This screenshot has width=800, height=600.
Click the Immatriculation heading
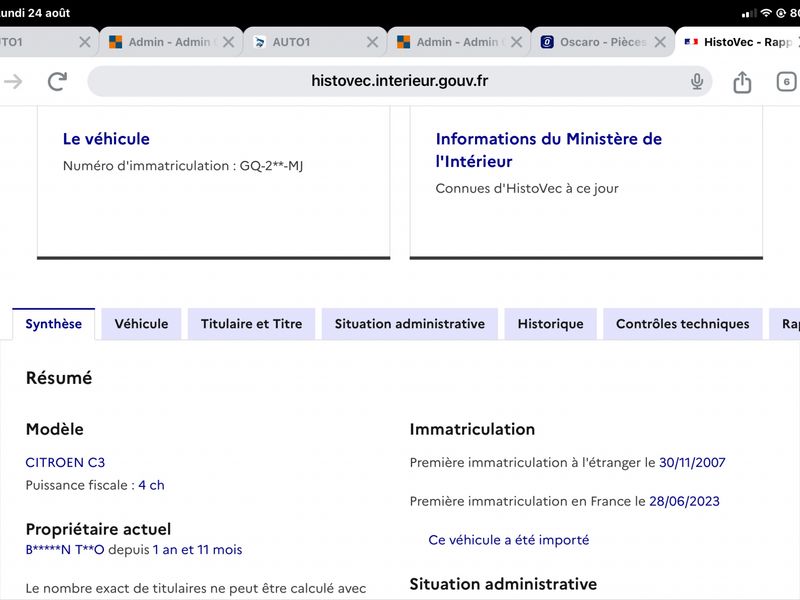click(x=472, y=429)
